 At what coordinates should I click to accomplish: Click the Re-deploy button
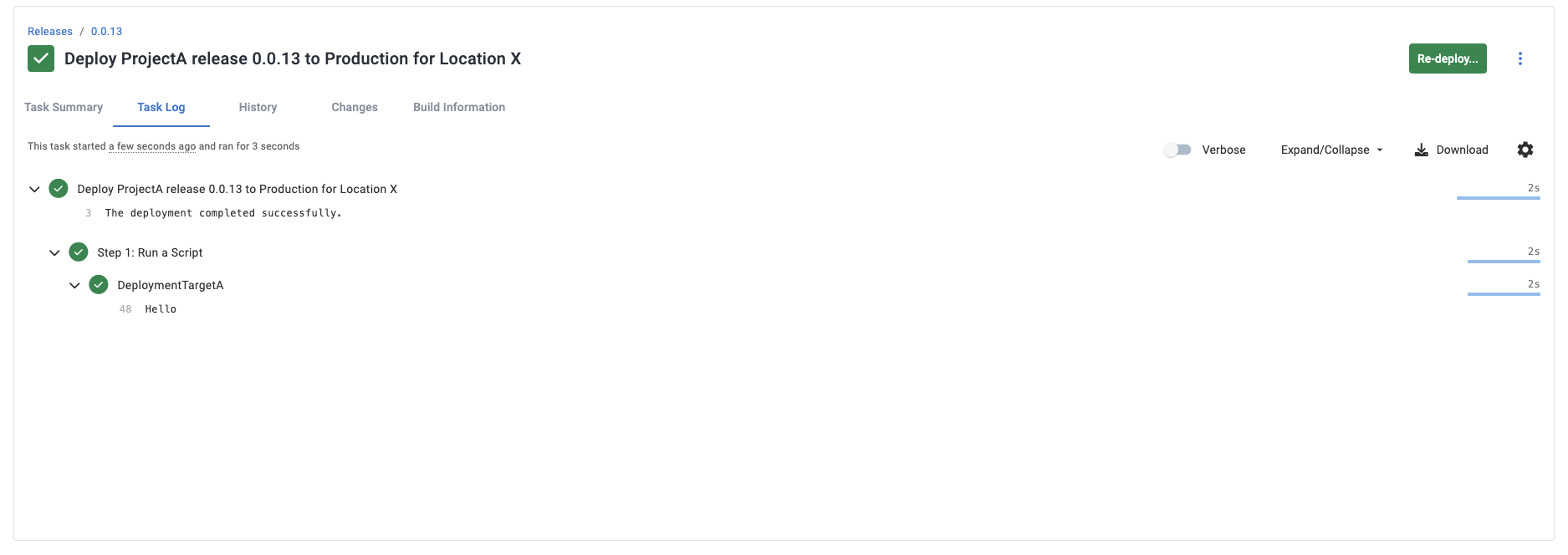coord(1448,59)
